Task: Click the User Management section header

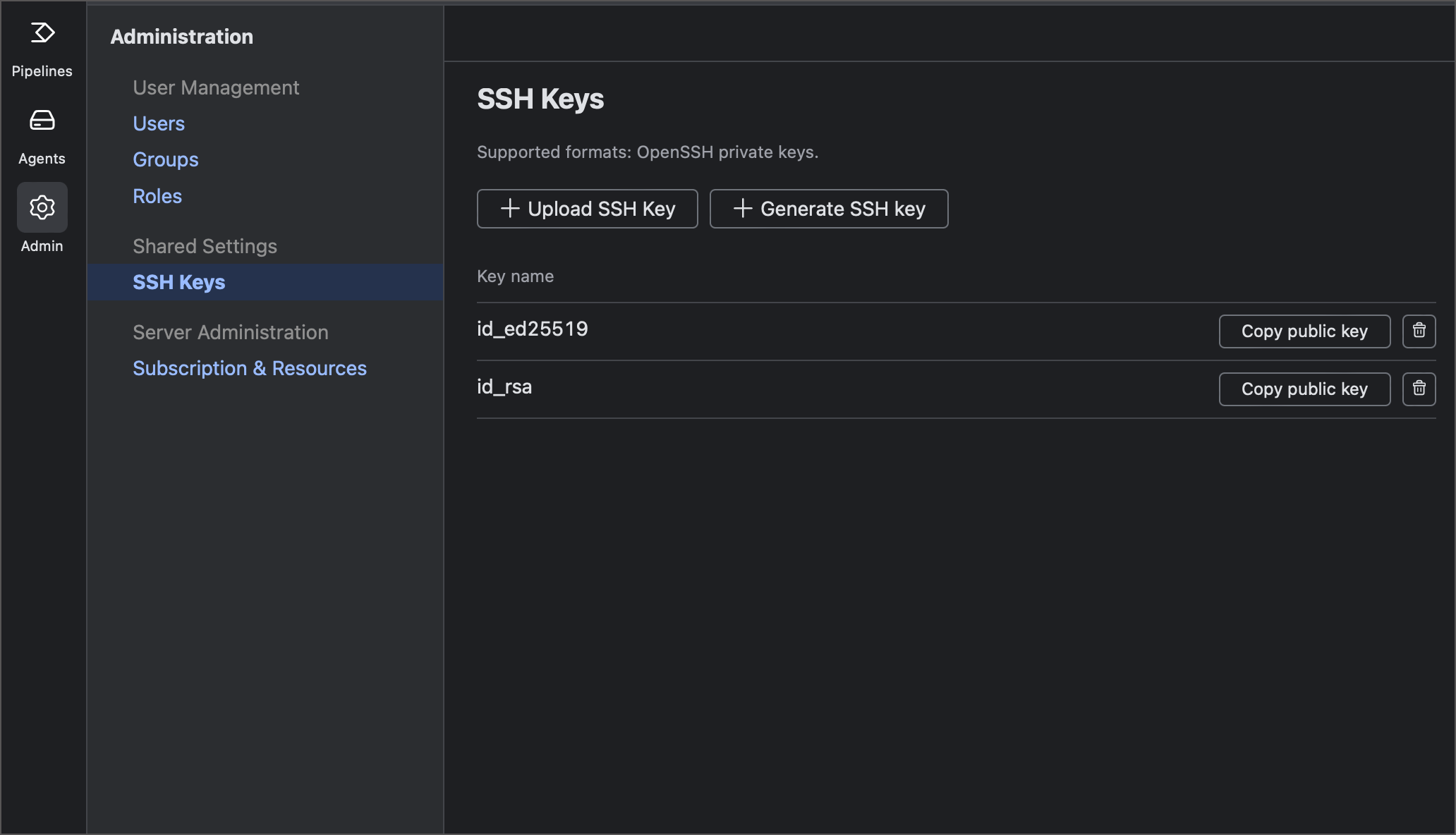Action: pos(215,87)
